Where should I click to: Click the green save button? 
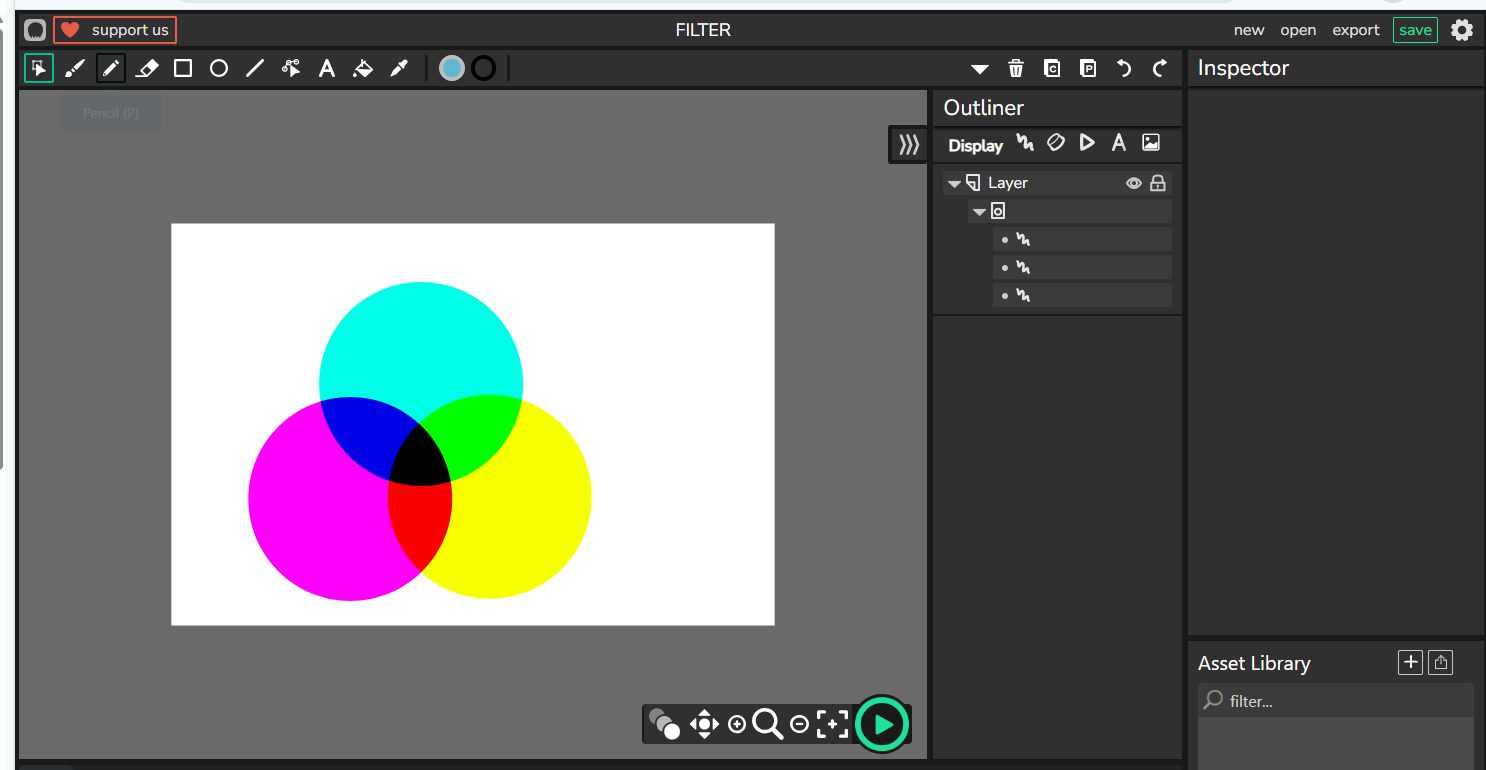pos(1415,30)
